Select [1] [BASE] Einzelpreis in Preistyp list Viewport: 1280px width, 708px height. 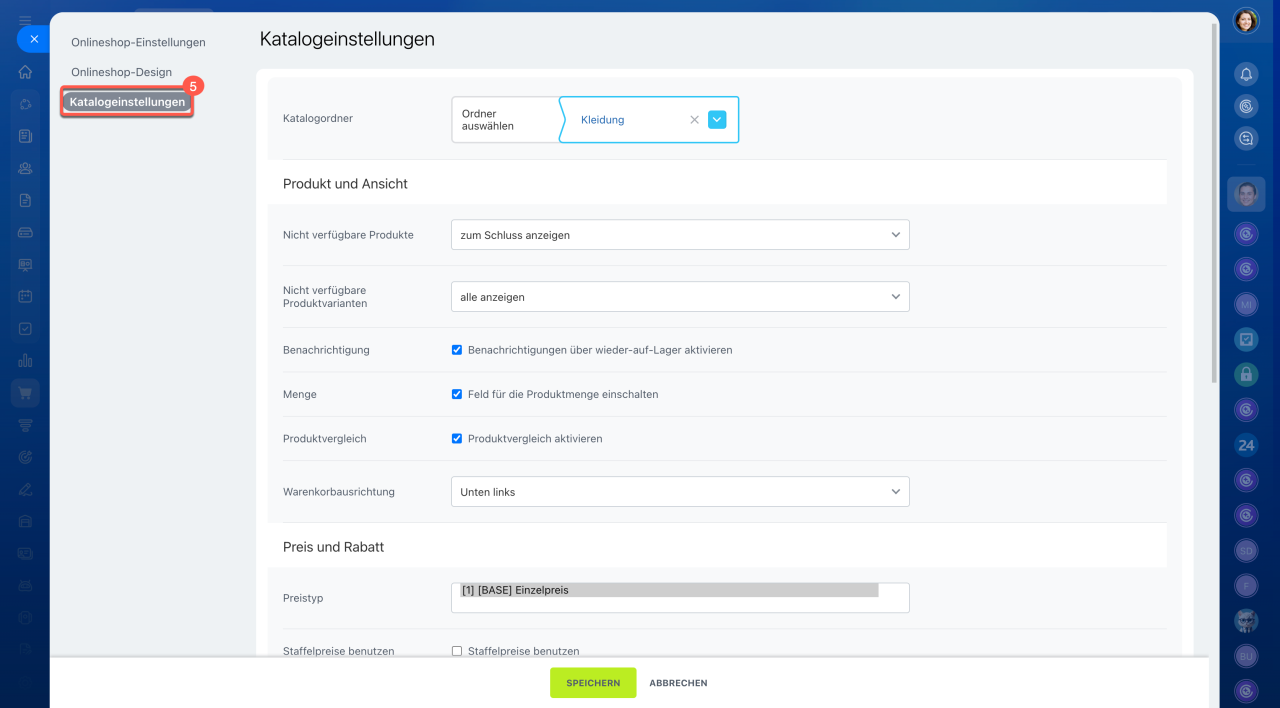(x=669, y=590)
